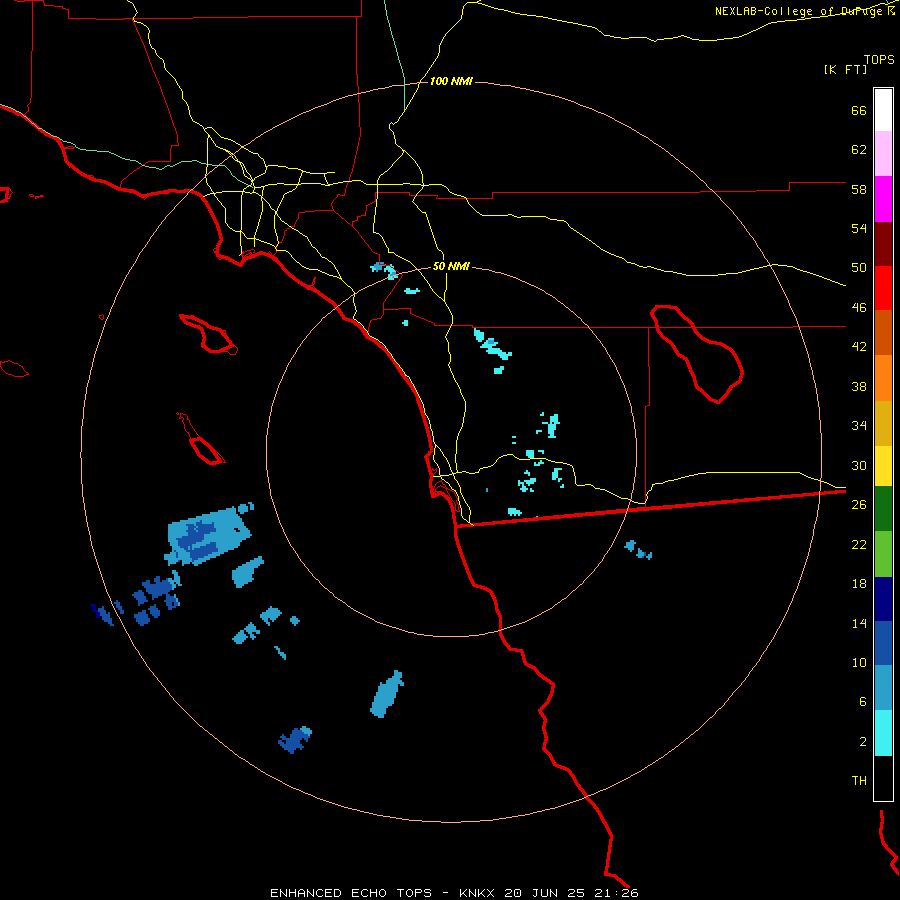Screen dimensions: 900x900
Task: Click the '50' legend value
Action: [859, 268]
